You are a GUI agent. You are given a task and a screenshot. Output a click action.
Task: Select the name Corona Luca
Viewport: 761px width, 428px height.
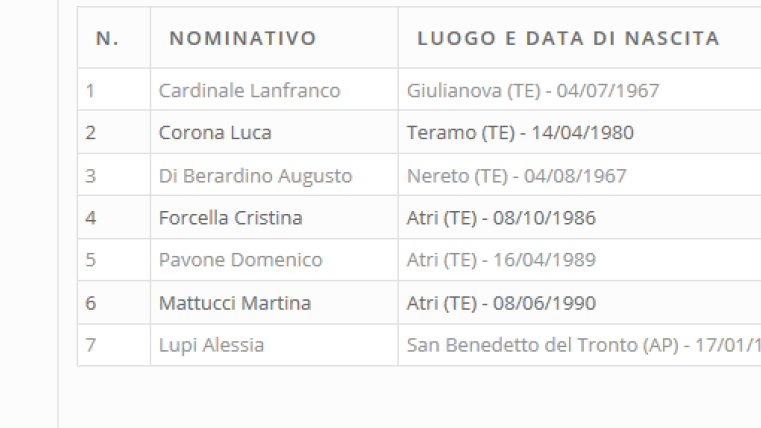pyautogui.click(x=215, y=132)
